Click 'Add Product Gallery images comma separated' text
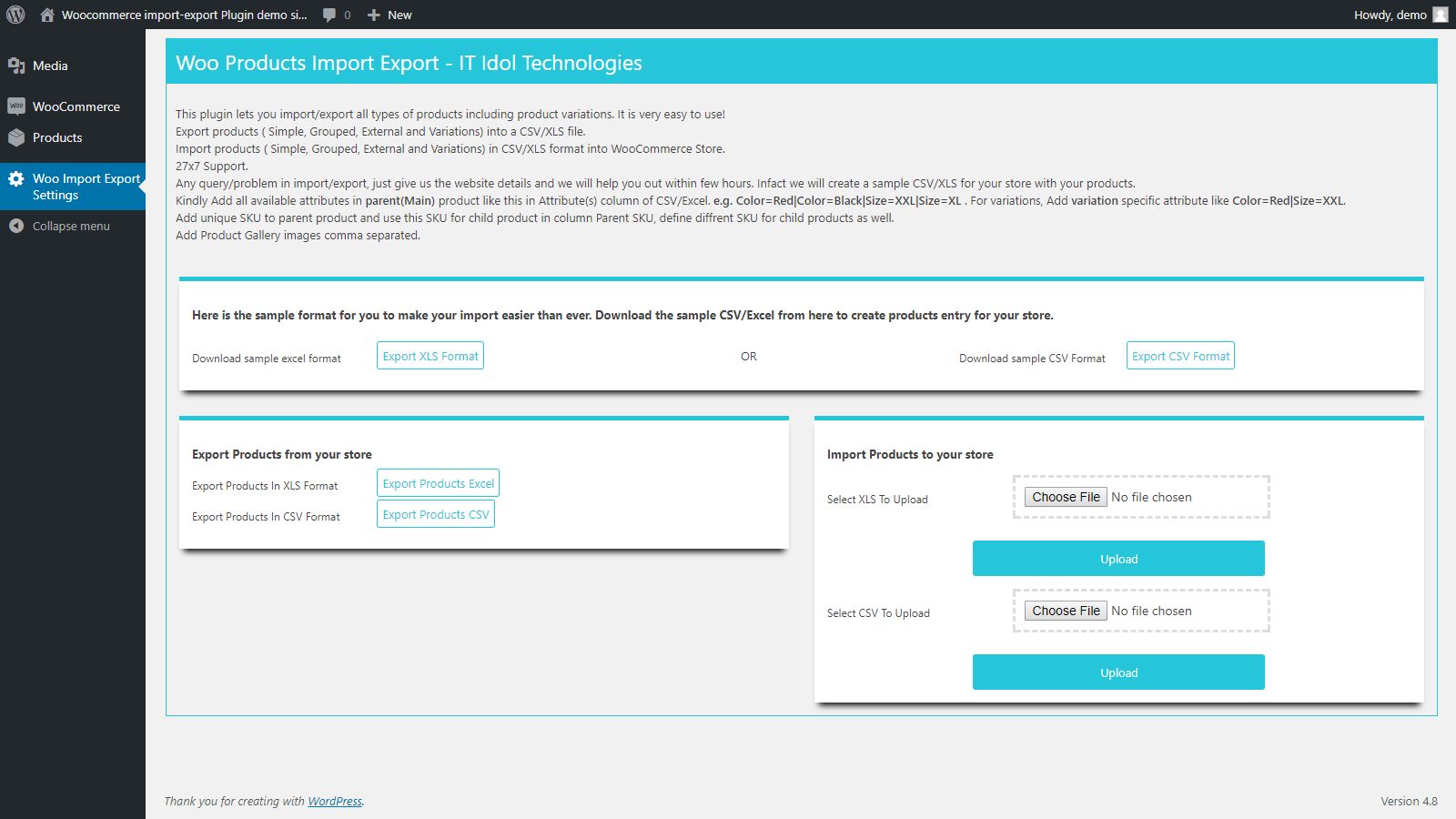The image size is (1456, 819). tap(298, 236)
